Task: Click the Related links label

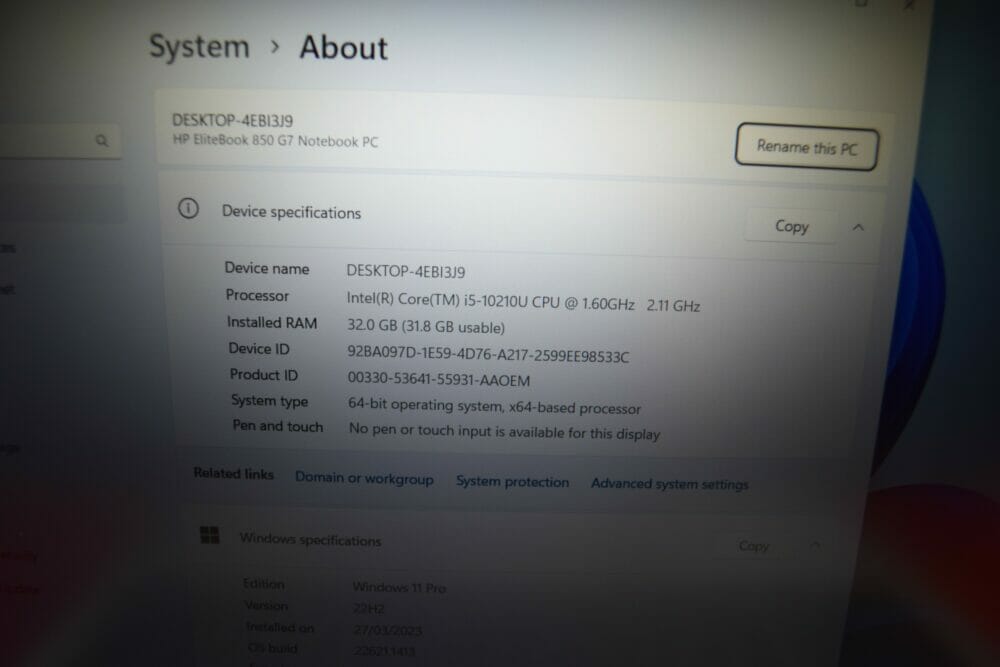Action: pyautogui.click(x=233, y=473)
